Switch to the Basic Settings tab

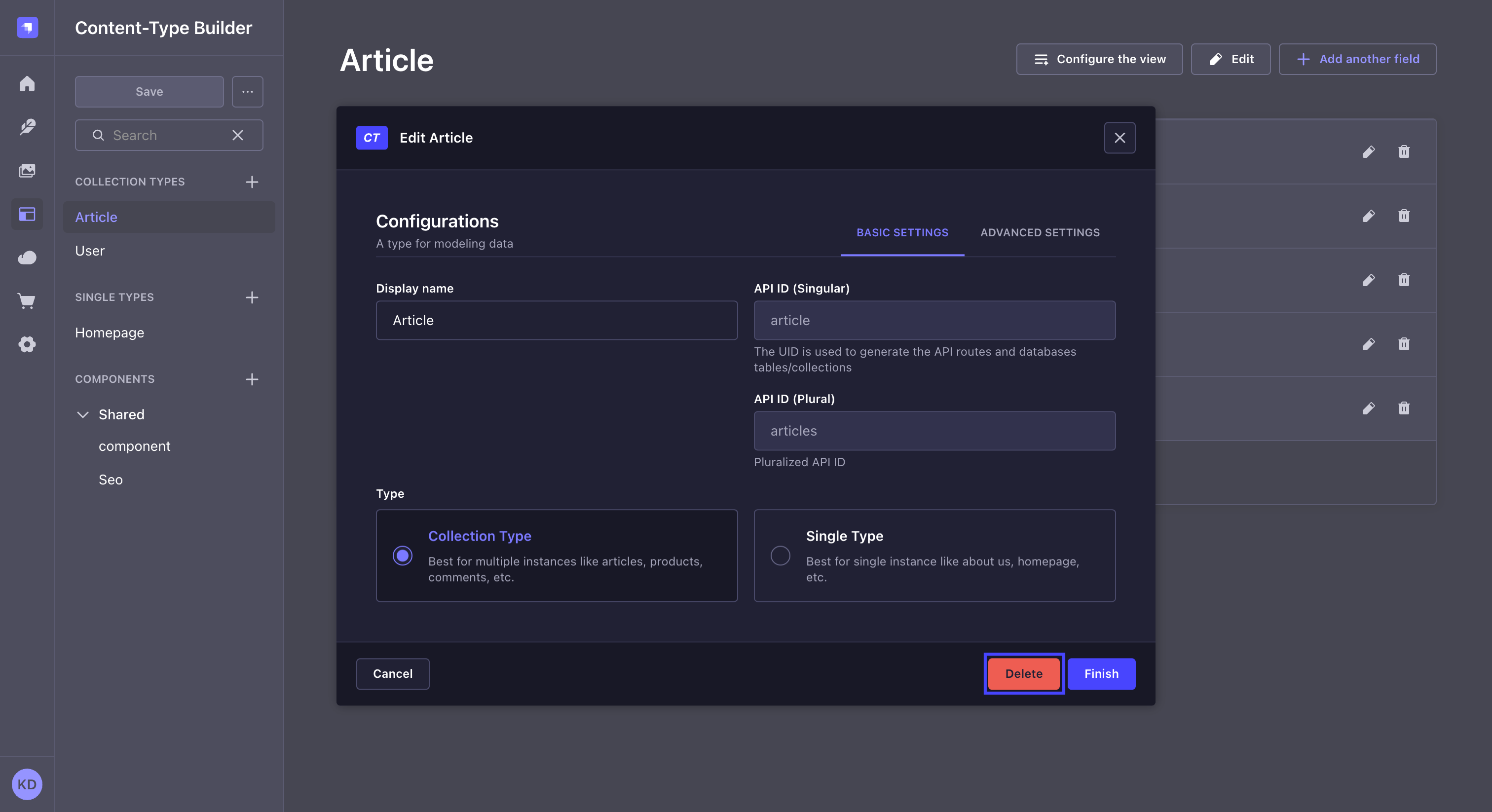pyautogui.click(x=902, y=232)
